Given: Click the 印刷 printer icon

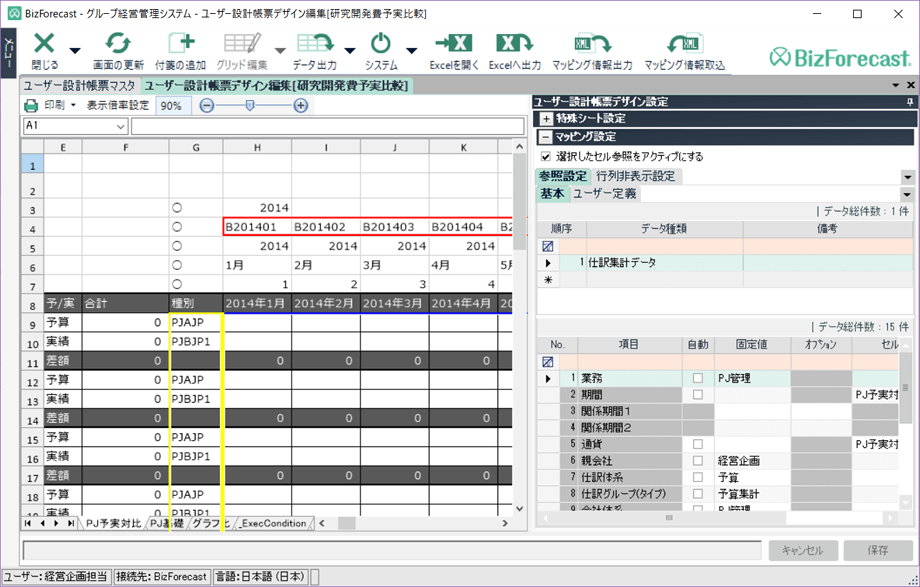Looking at the screenshot, I should pos(31,106).
